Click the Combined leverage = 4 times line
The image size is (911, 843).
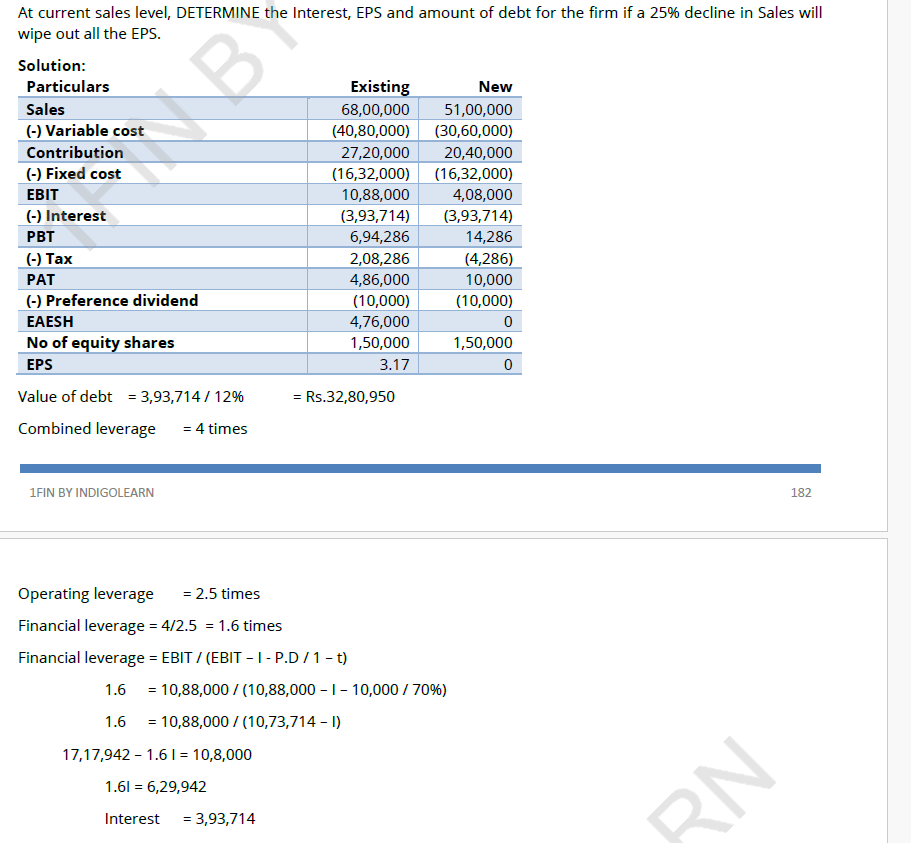pyautogui.click(x=132, y=429)
